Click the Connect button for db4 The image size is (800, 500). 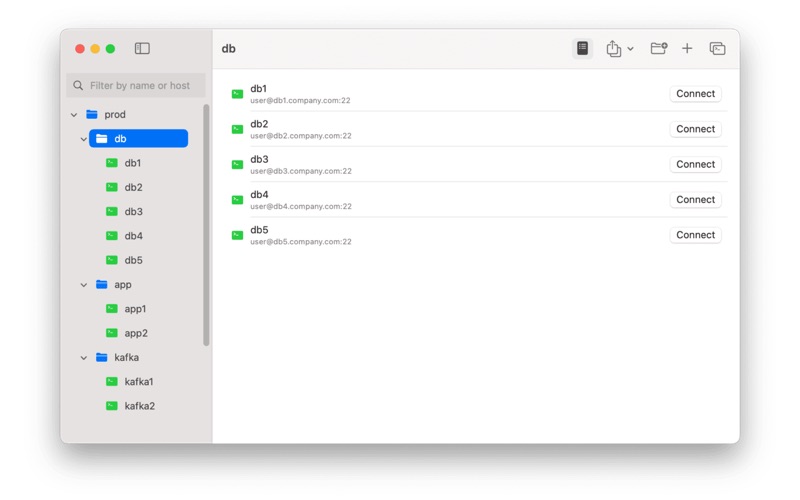pos(695,199)
